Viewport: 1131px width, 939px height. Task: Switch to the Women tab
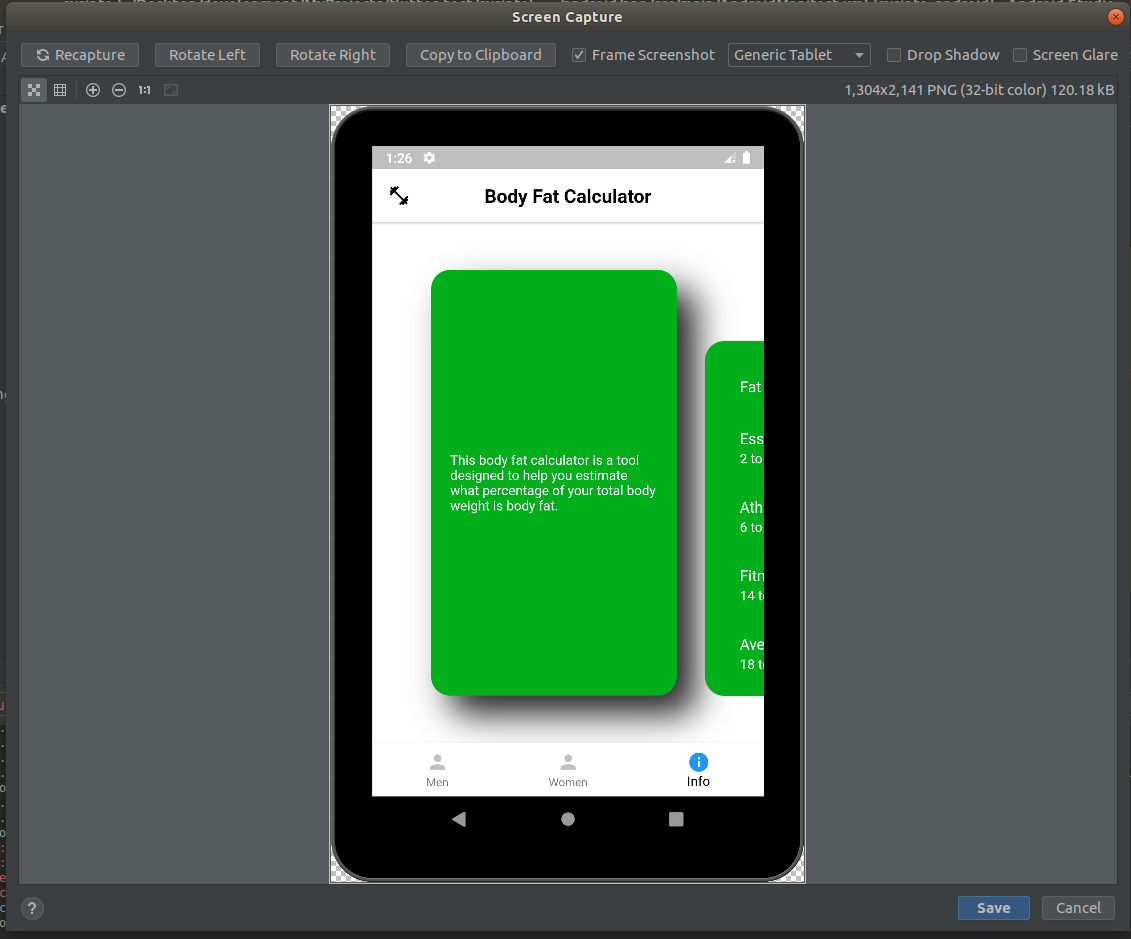coord(567,770)
